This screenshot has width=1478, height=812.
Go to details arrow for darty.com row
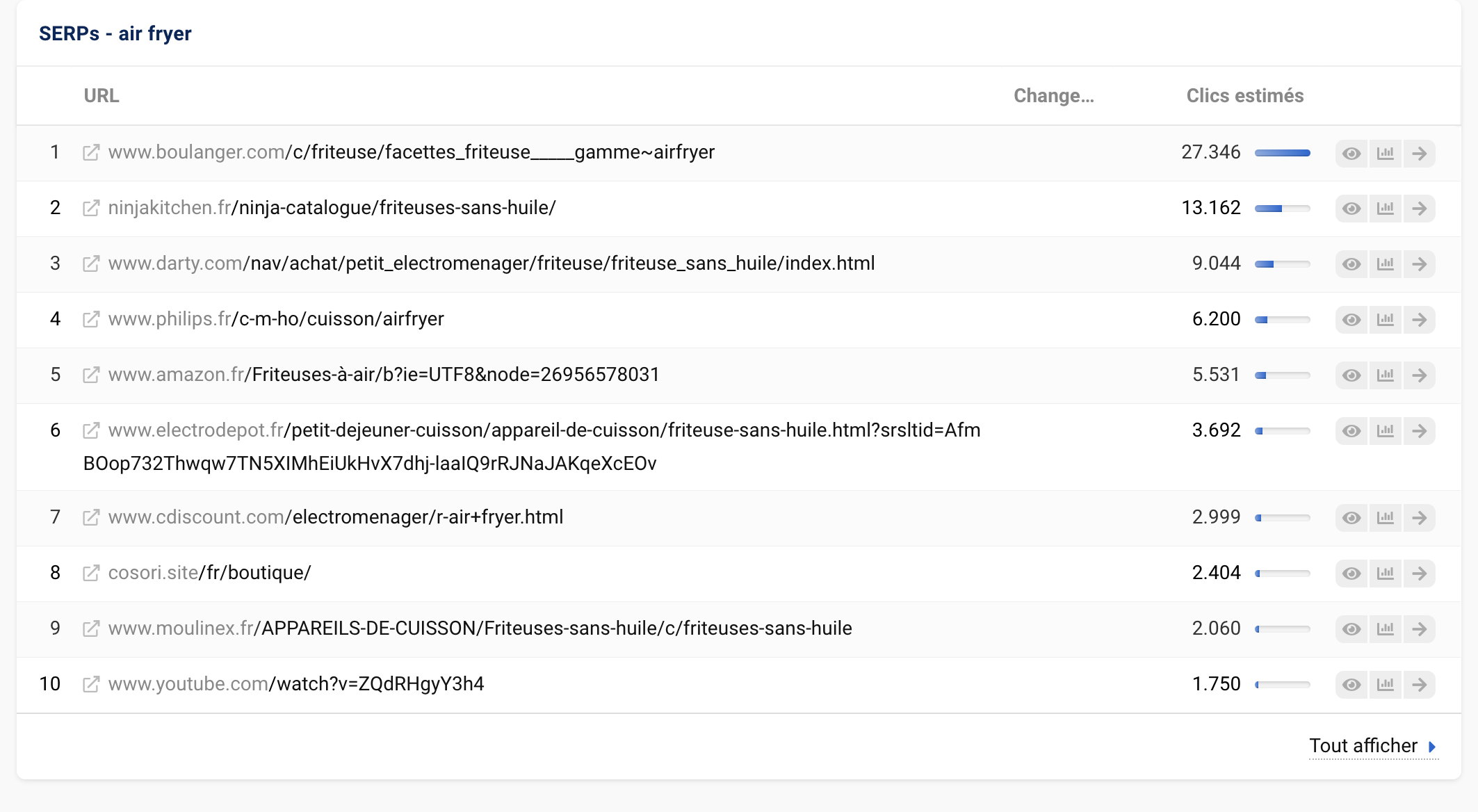click(x=1420, y=263)
